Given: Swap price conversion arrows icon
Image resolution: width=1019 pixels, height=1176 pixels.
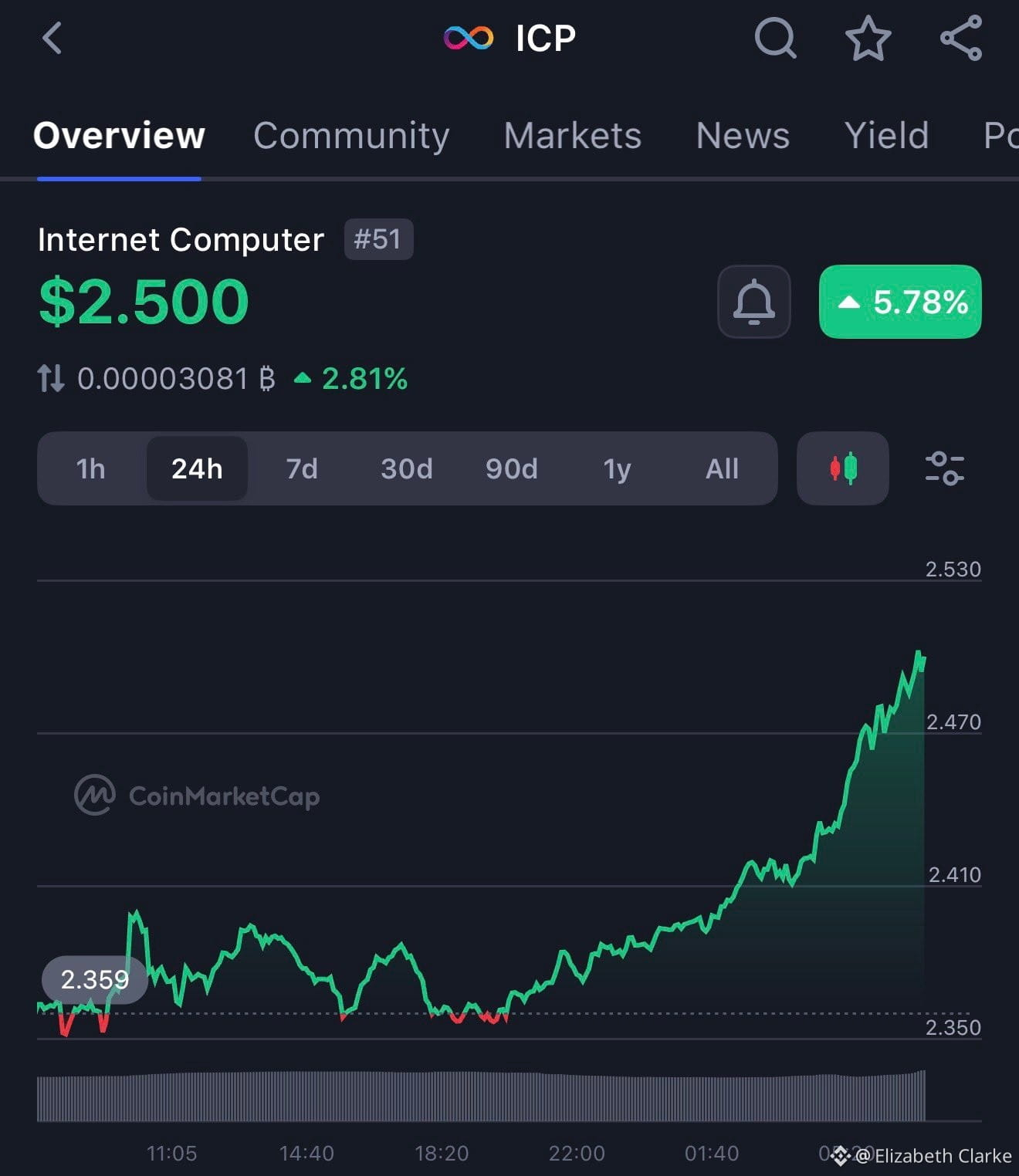Looking at the screenshot, I should point(51,378).
